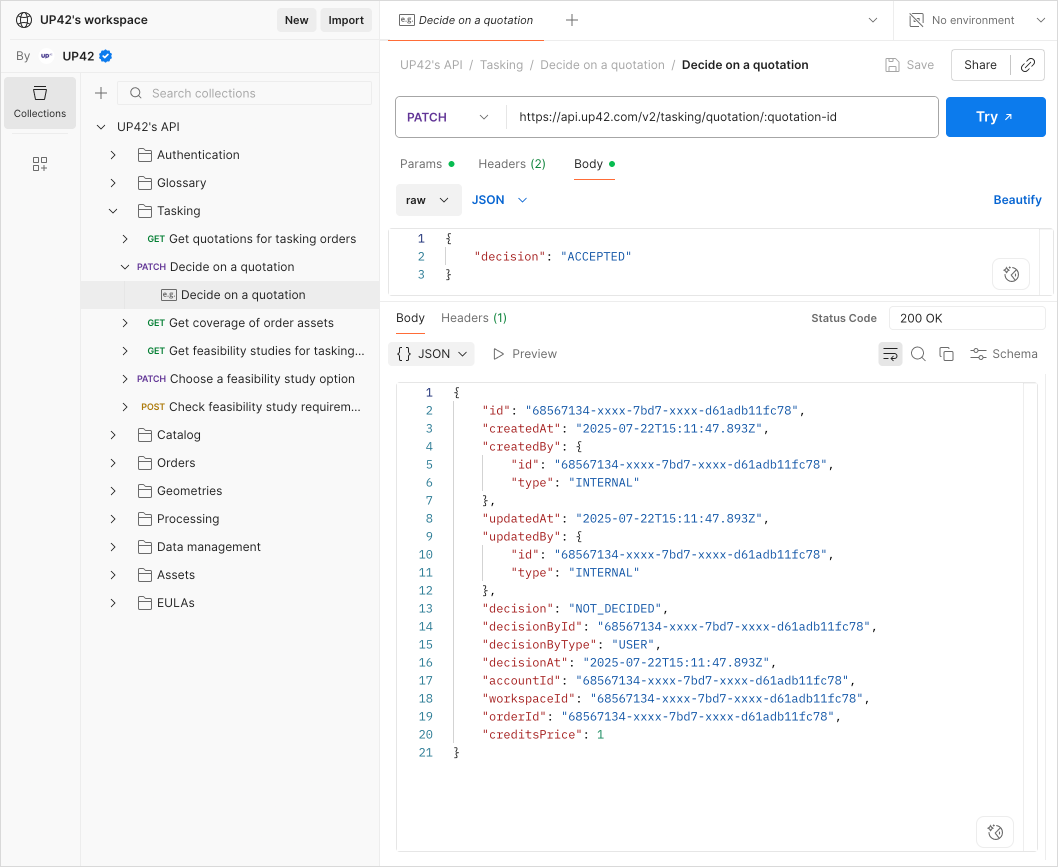This screenshot has width=1058, height=867.
Task: Copy the response body with copy icon
Action: click(946, 354)
